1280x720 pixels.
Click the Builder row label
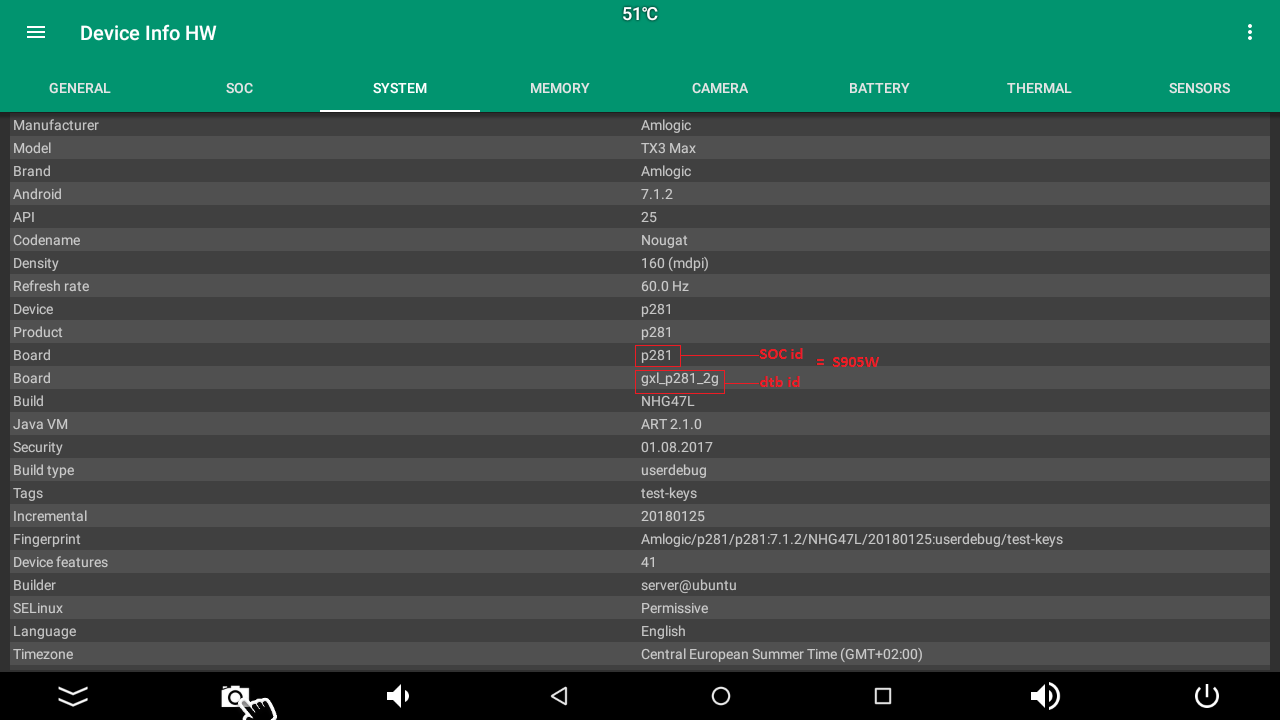tap(34, 585)
